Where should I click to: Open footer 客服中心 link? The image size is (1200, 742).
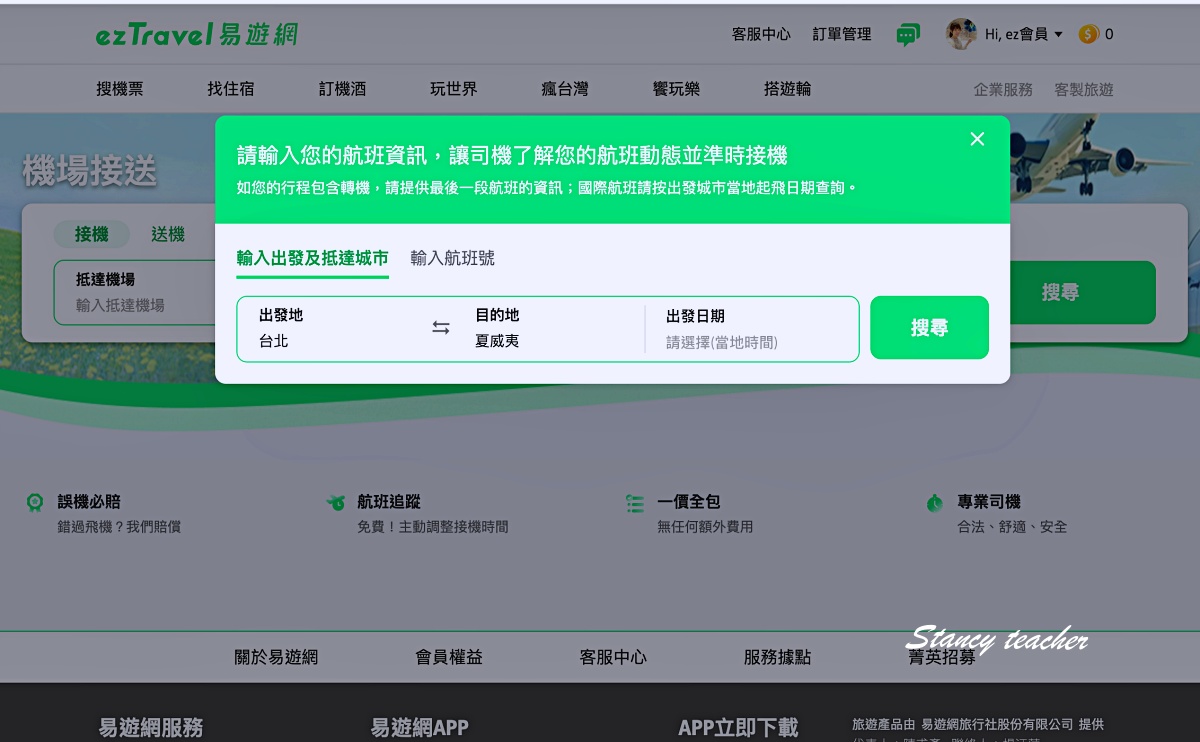(x=613, y=657)
